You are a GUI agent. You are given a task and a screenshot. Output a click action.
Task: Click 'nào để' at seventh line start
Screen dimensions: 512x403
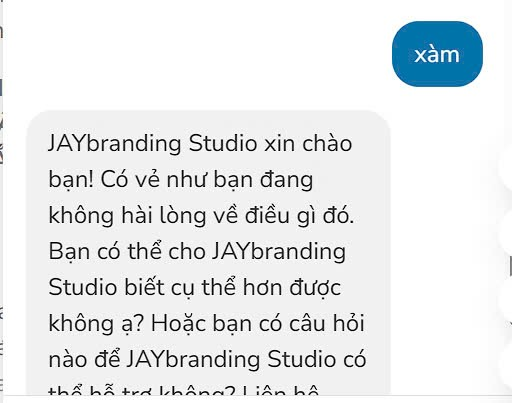[x=84, y=359]
